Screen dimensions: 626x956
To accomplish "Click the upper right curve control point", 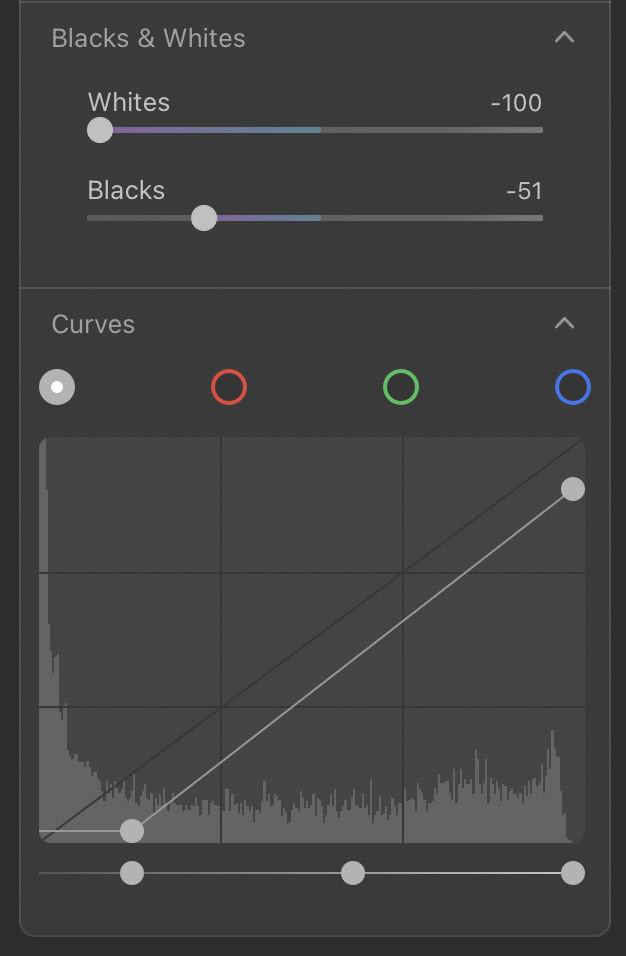I will click(x=572, y=489).
